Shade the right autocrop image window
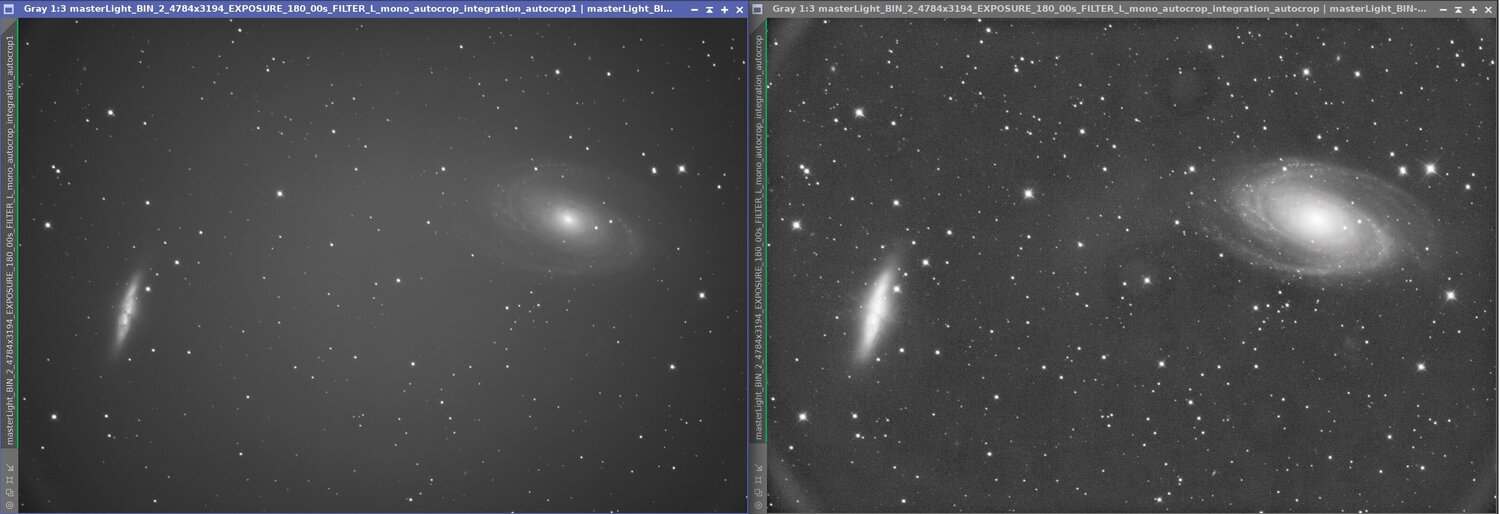Image resolution: width=1500 pixels, height=514 pixels. tap(1458, 10)
